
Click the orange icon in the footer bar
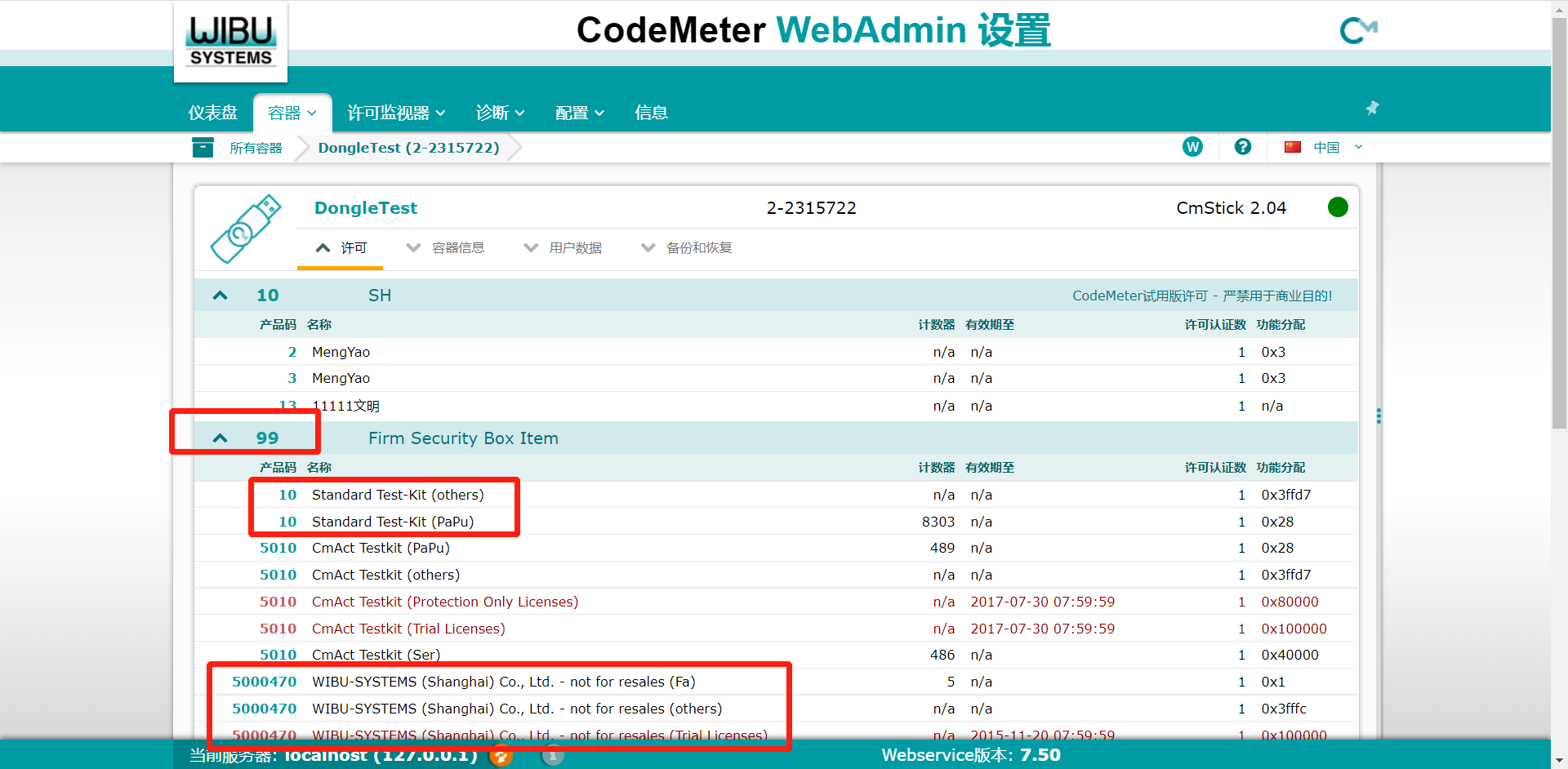coord(501,756)
